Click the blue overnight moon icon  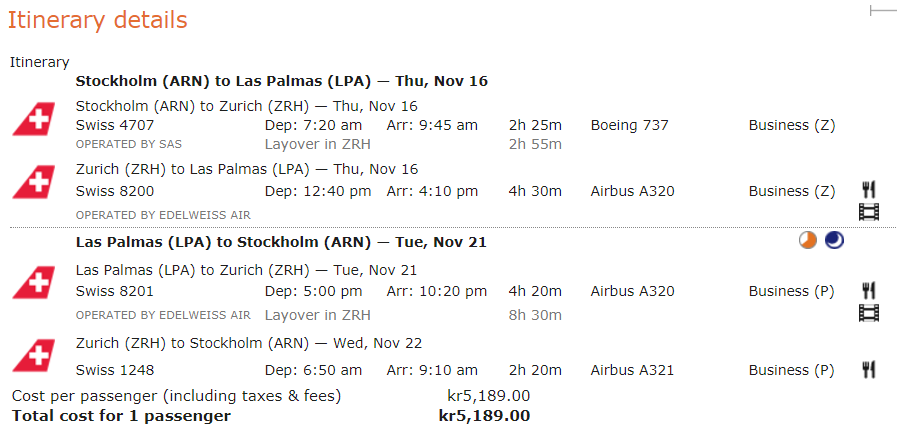833,241
